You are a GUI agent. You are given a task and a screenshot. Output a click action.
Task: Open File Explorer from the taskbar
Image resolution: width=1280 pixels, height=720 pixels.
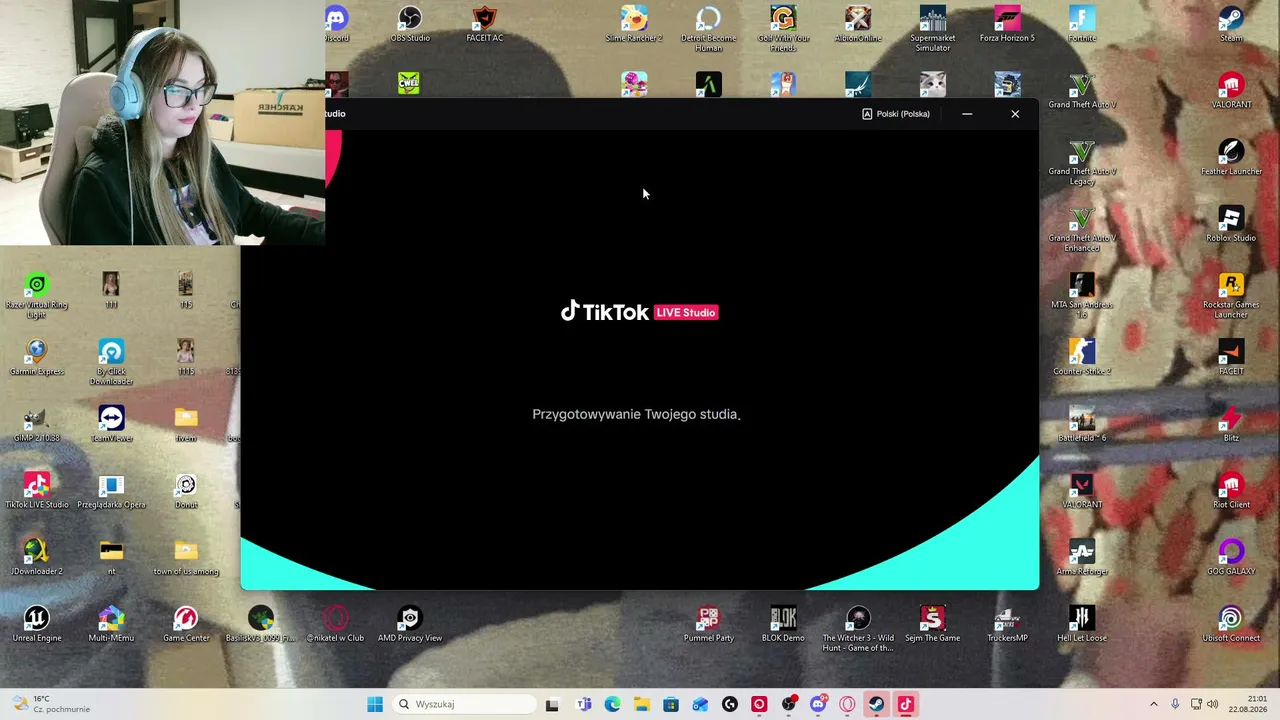click(641, 704)
